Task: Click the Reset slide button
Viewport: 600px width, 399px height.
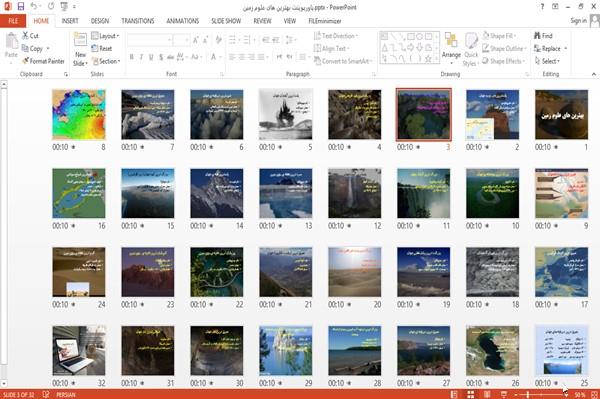Action: (102, 49)
